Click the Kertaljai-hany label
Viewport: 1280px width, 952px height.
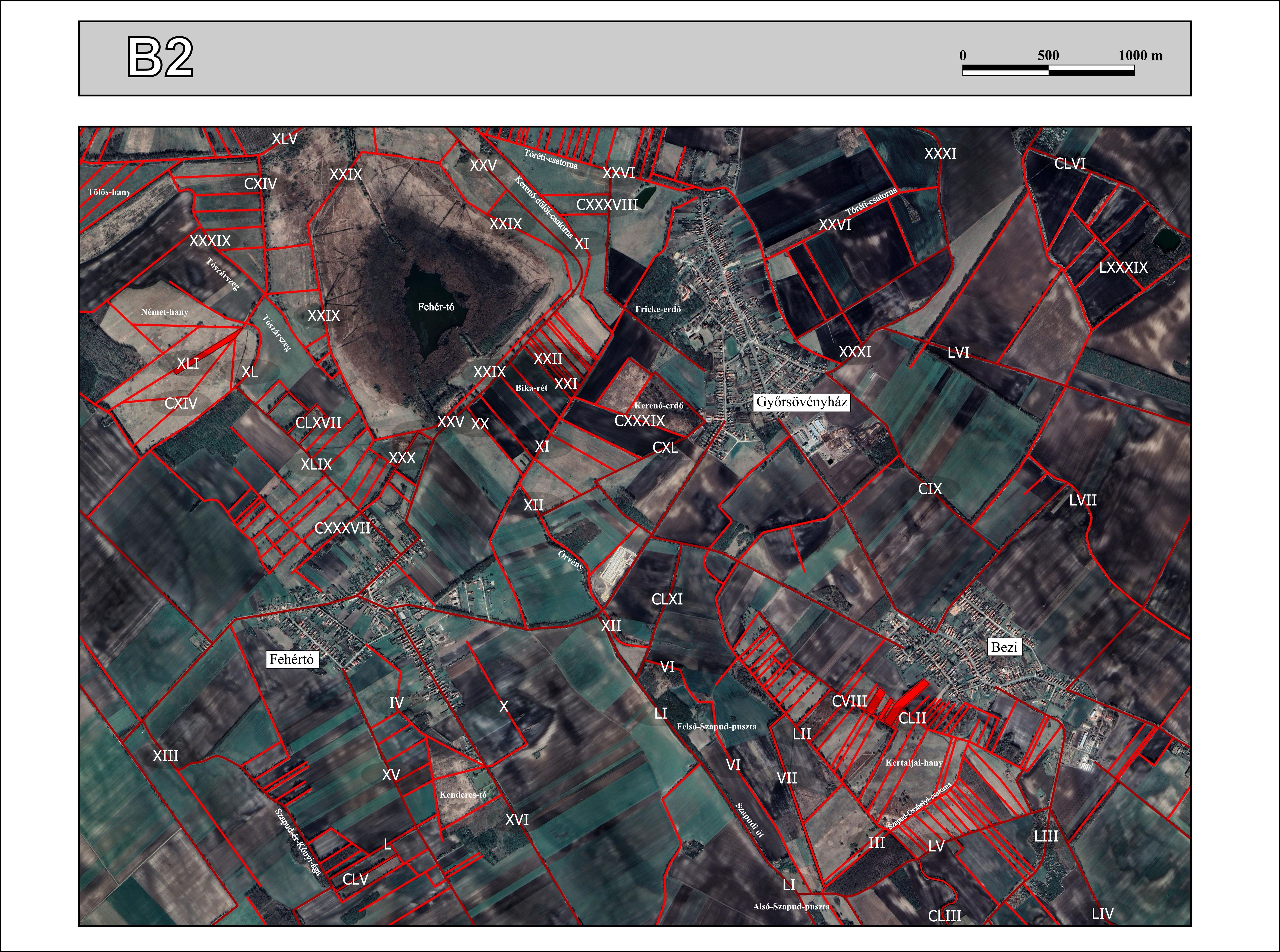[914, 763]
